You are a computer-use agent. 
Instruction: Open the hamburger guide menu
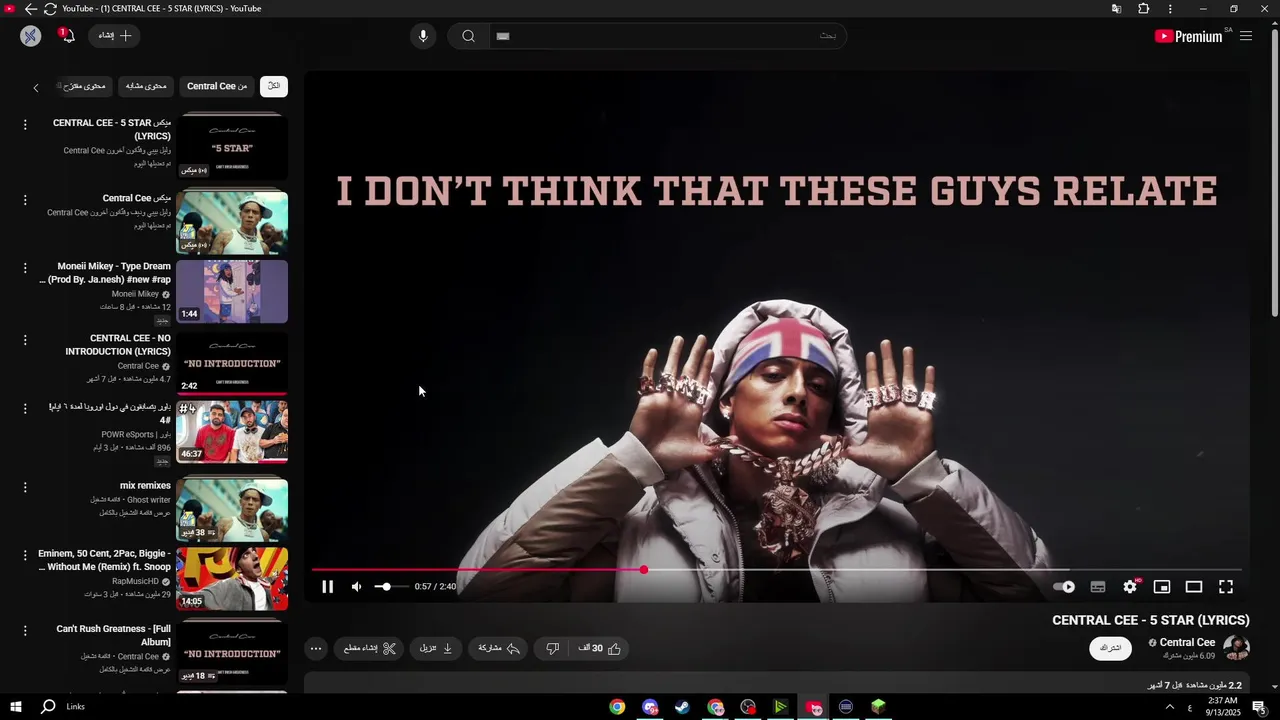pos(1246,36)
